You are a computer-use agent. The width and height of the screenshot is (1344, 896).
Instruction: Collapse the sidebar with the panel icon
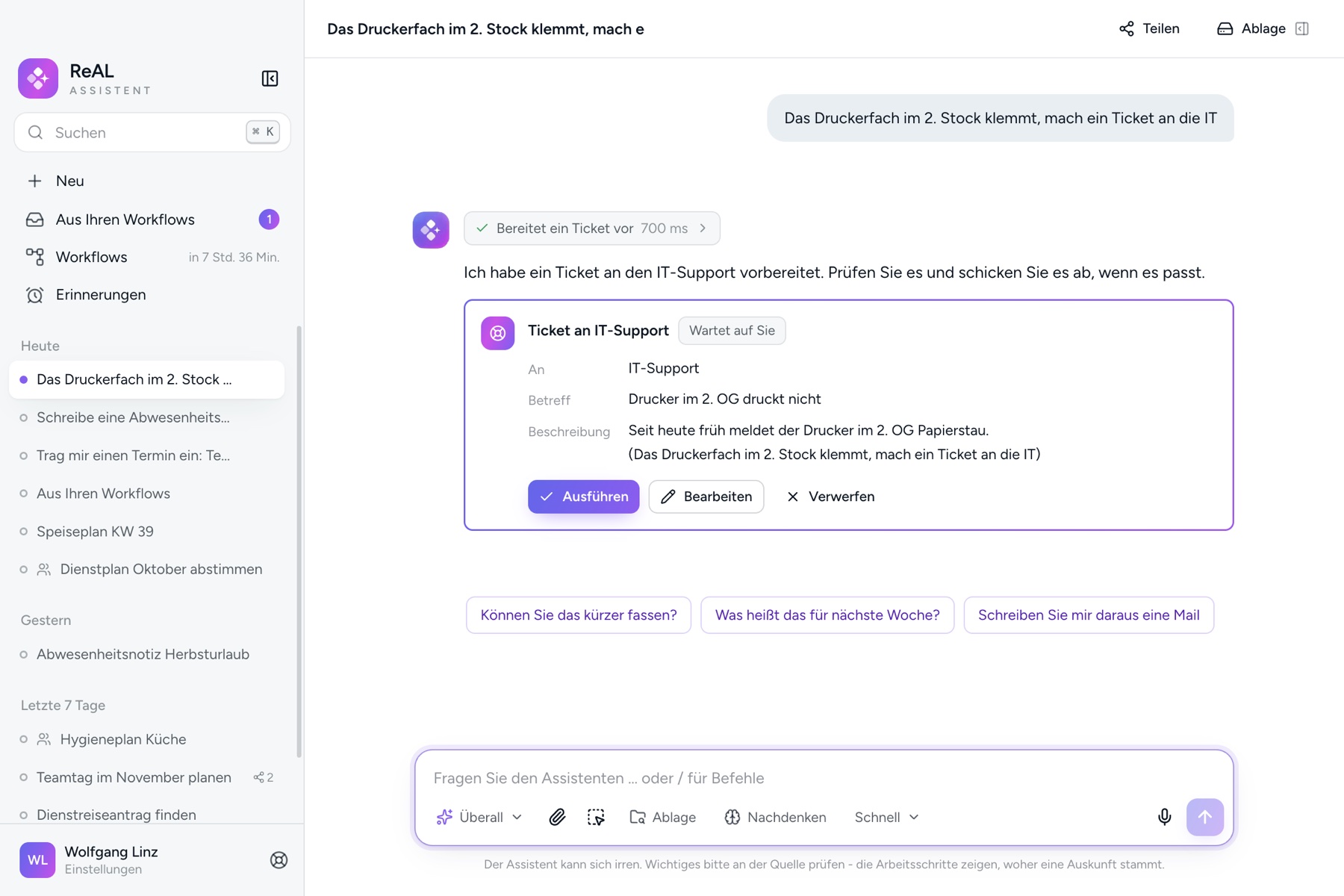point(270,78)
